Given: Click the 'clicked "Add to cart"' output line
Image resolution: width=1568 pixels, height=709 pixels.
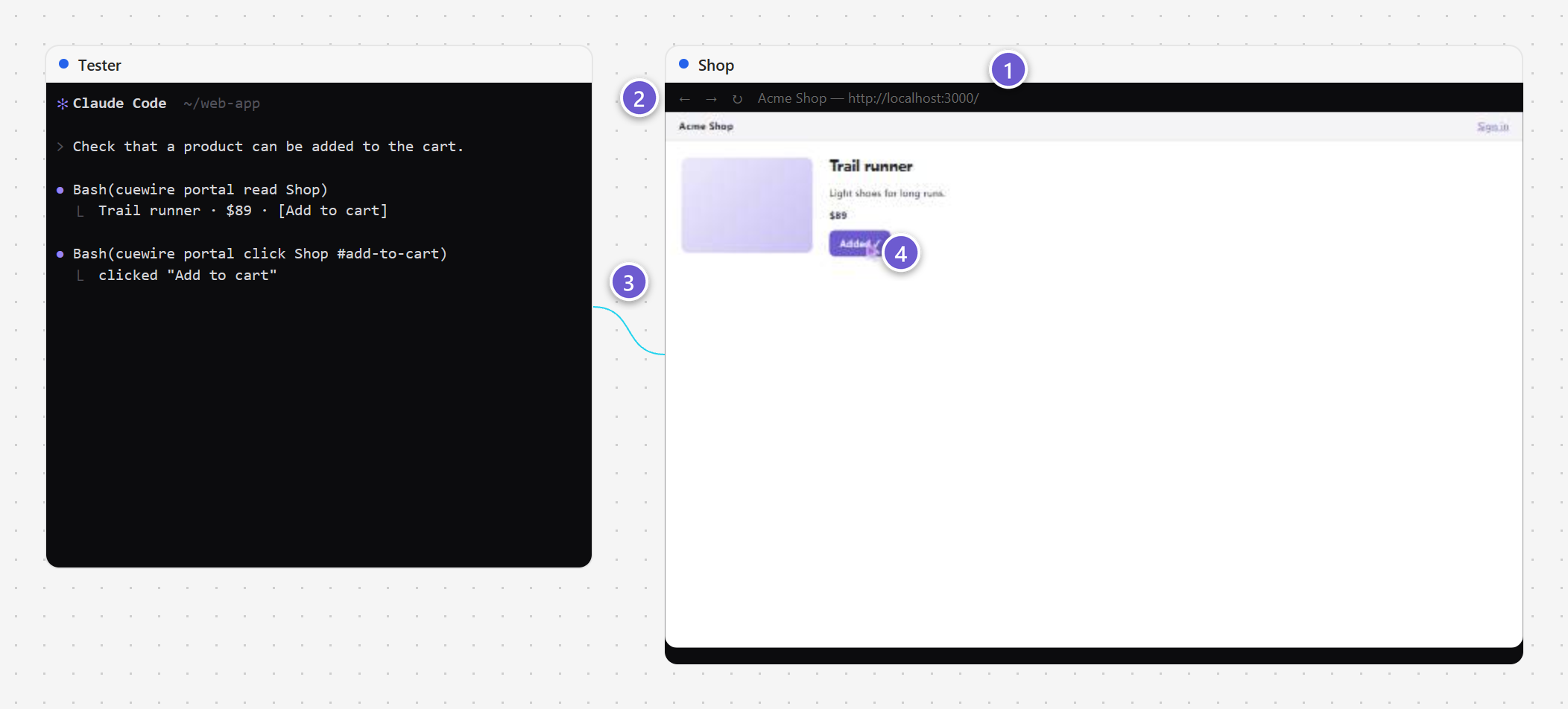Looking at the screenshot, I should pos(187,276).
